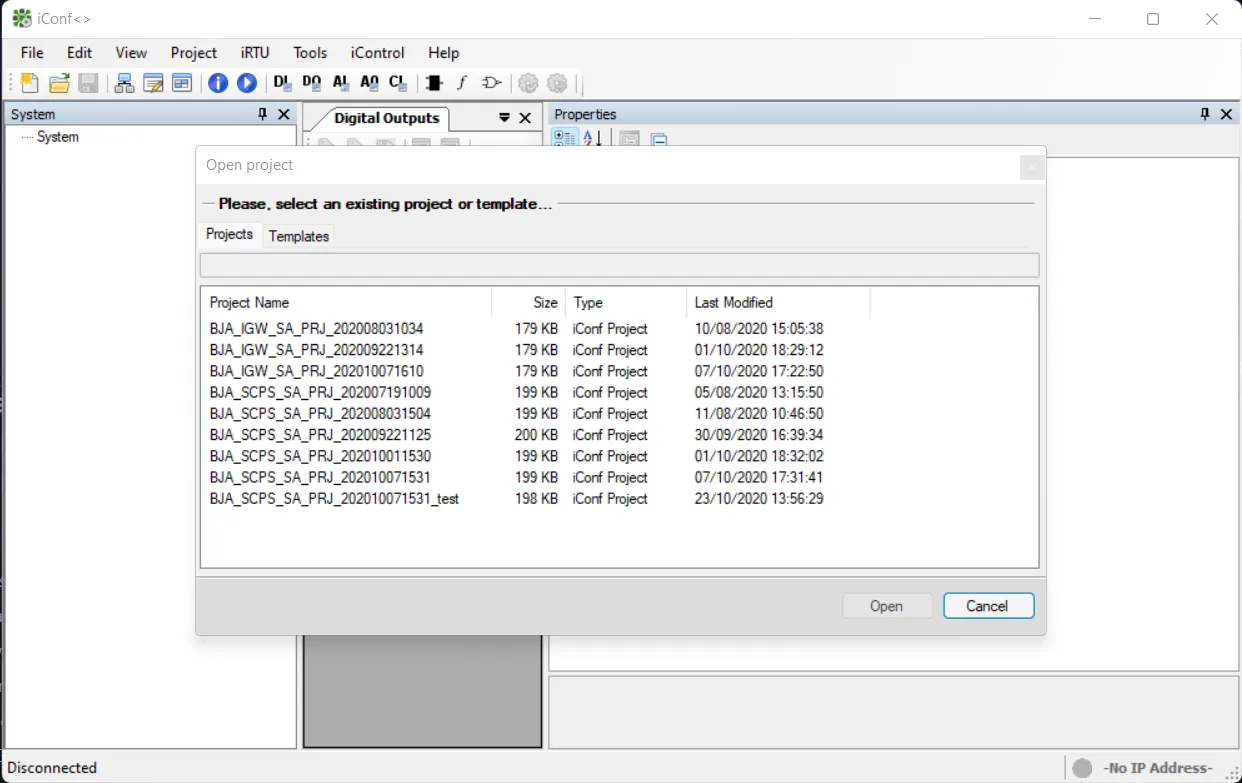Pin the System panel
Viewport: 1242px width, 783px height.
coord(263,114)
